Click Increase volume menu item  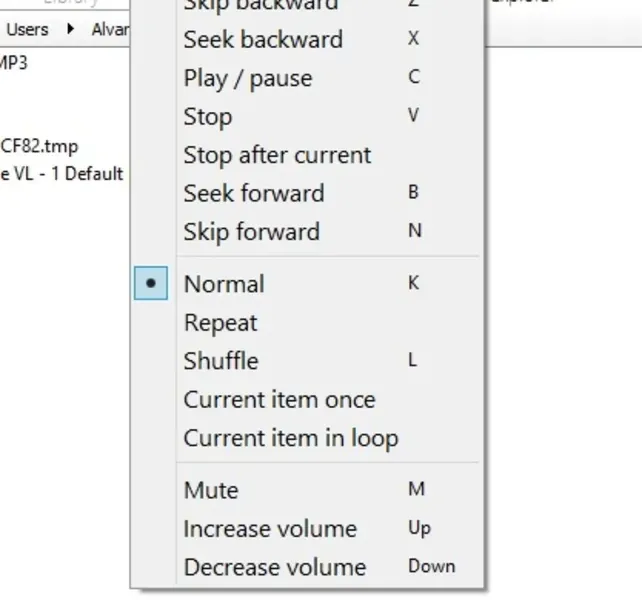point(270,529)
